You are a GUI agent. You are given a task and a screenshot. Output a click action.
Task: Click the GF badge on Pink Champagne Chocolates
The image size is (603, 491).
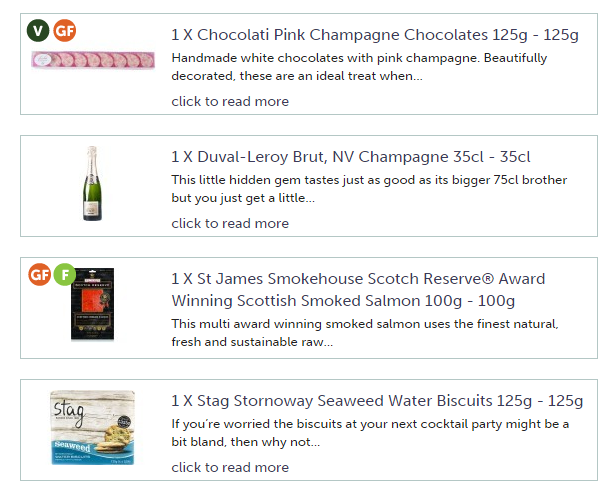point(64,30)
